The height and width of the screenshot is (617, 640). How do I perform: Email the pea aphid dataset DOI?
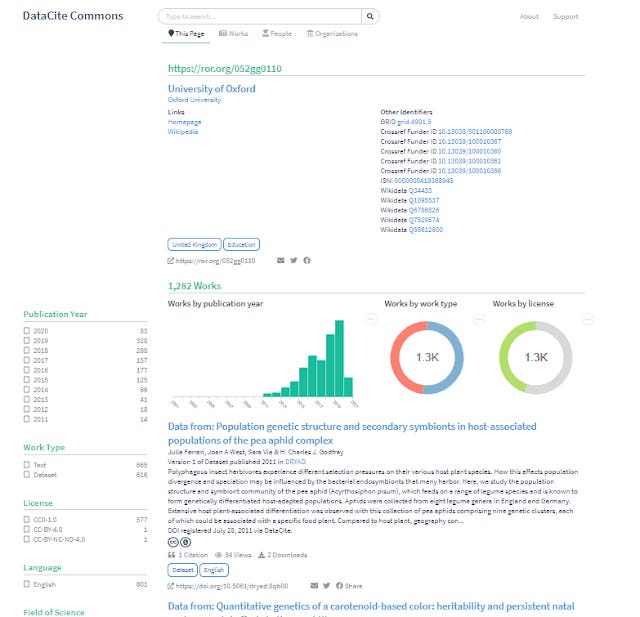pyautogui.click(x=314, y=586)
